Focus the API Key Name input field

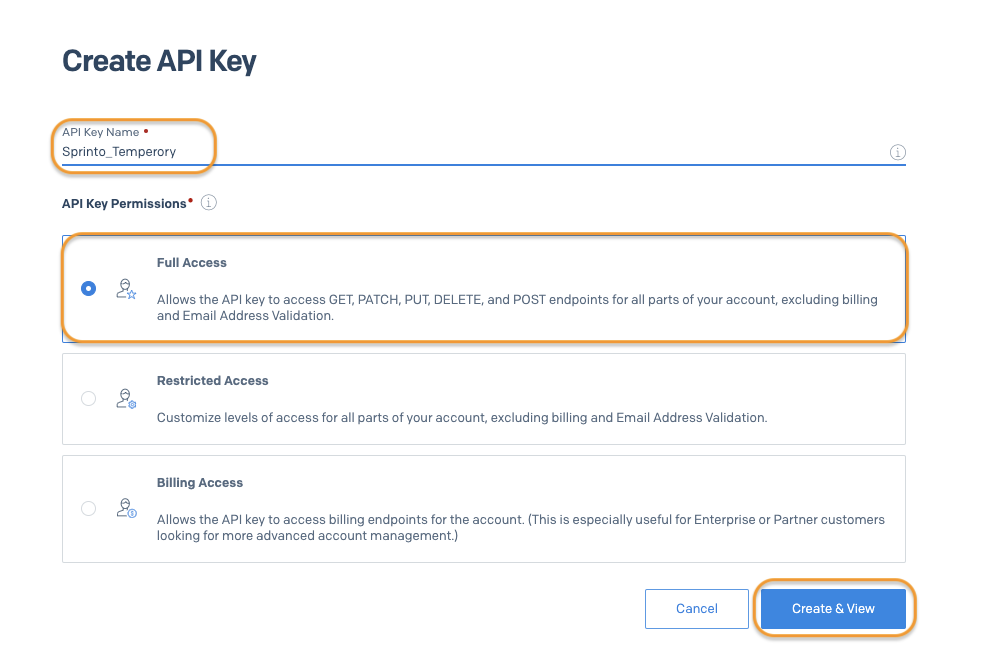[483, 152]
